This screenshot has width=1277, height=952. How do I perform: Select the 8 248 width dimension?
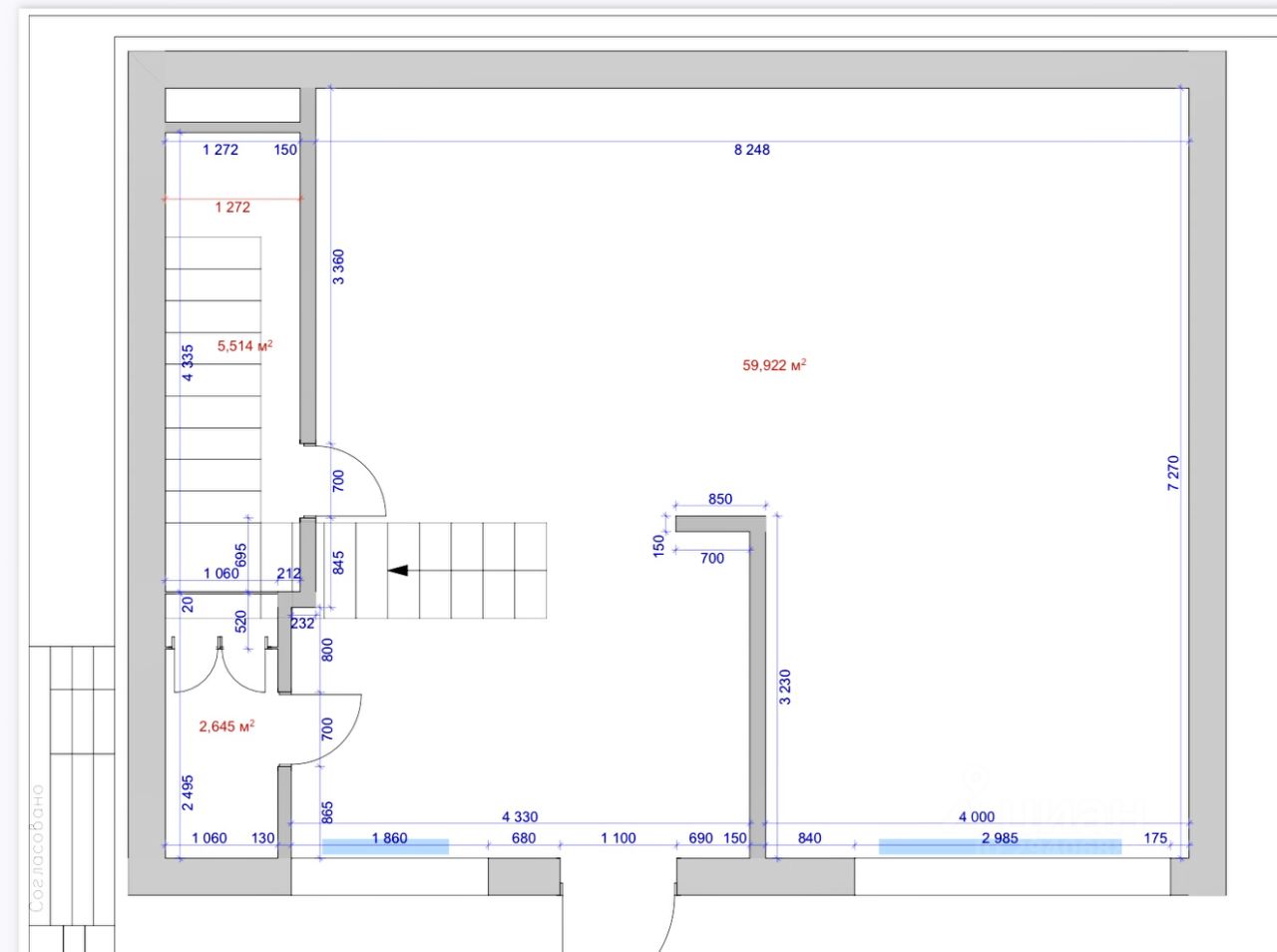(x=751, y=150)
